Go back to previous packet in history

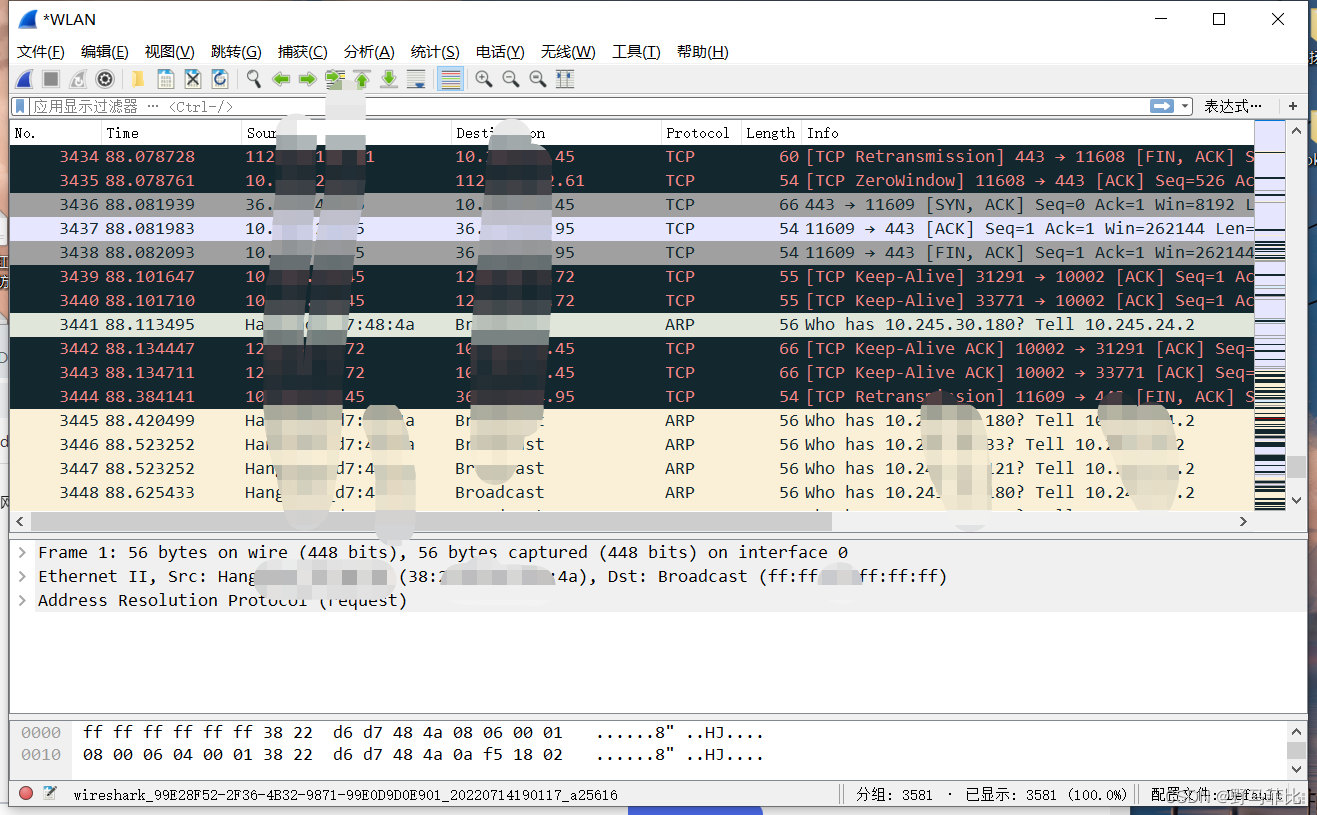[281, 79]
